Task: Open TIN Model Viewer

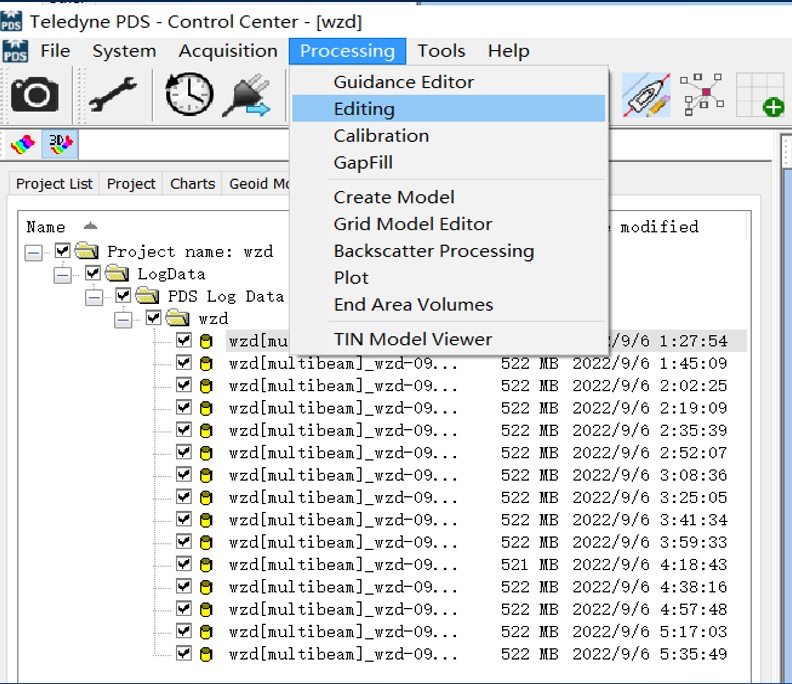Action: pyautogui.click(x=449, y=338)
